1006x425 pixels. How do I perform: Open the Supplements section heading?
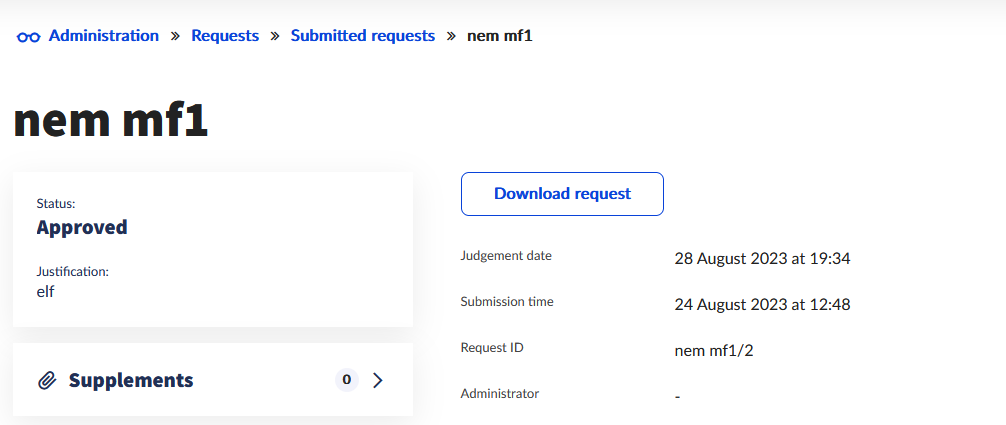(131, 380)
